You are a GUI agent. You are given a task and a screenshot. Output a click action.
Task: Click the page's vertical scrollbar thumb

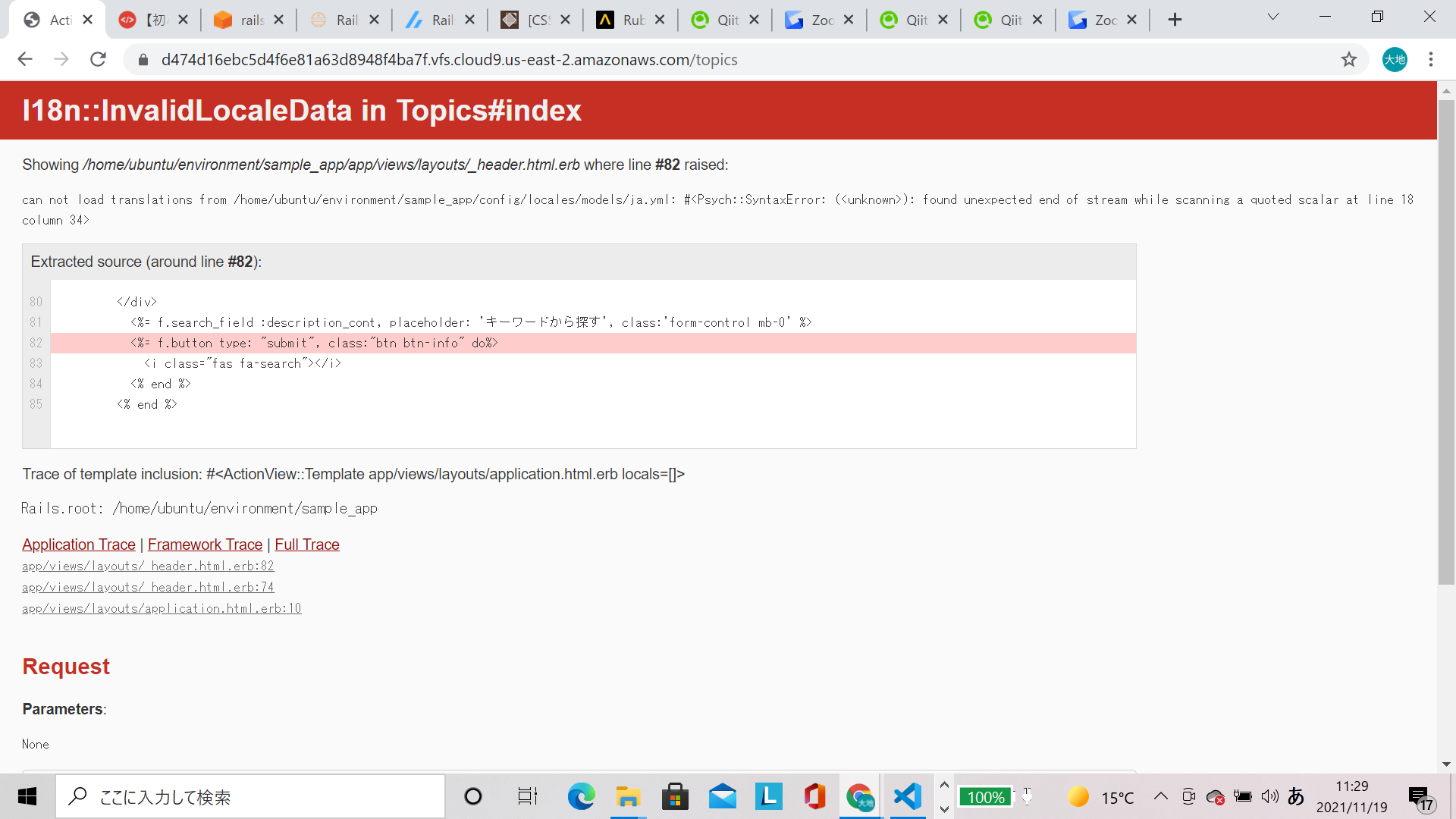(1446, 341)
